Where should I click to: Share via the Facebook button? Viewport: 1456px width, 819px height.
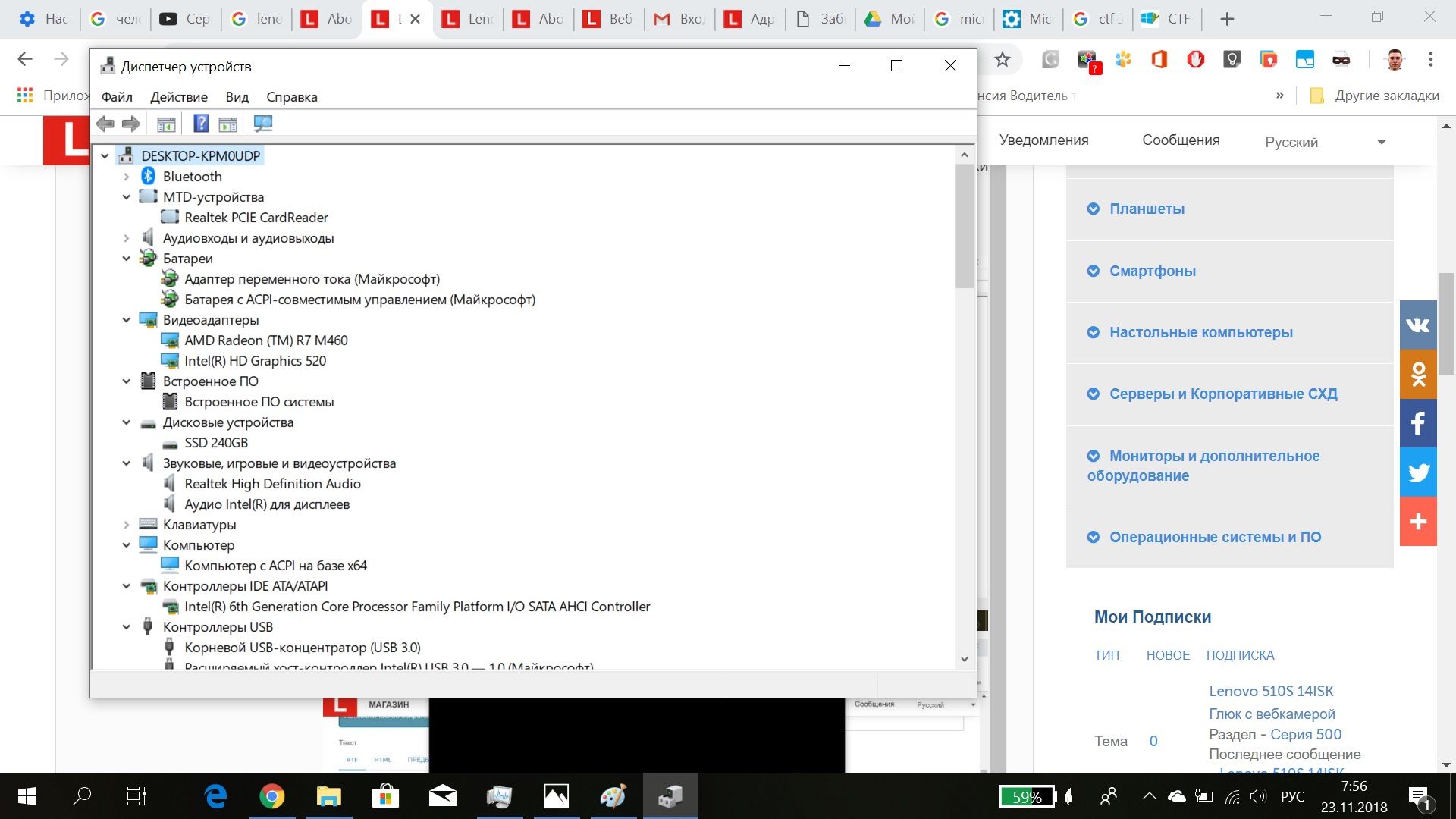[x=1418, y=423]
